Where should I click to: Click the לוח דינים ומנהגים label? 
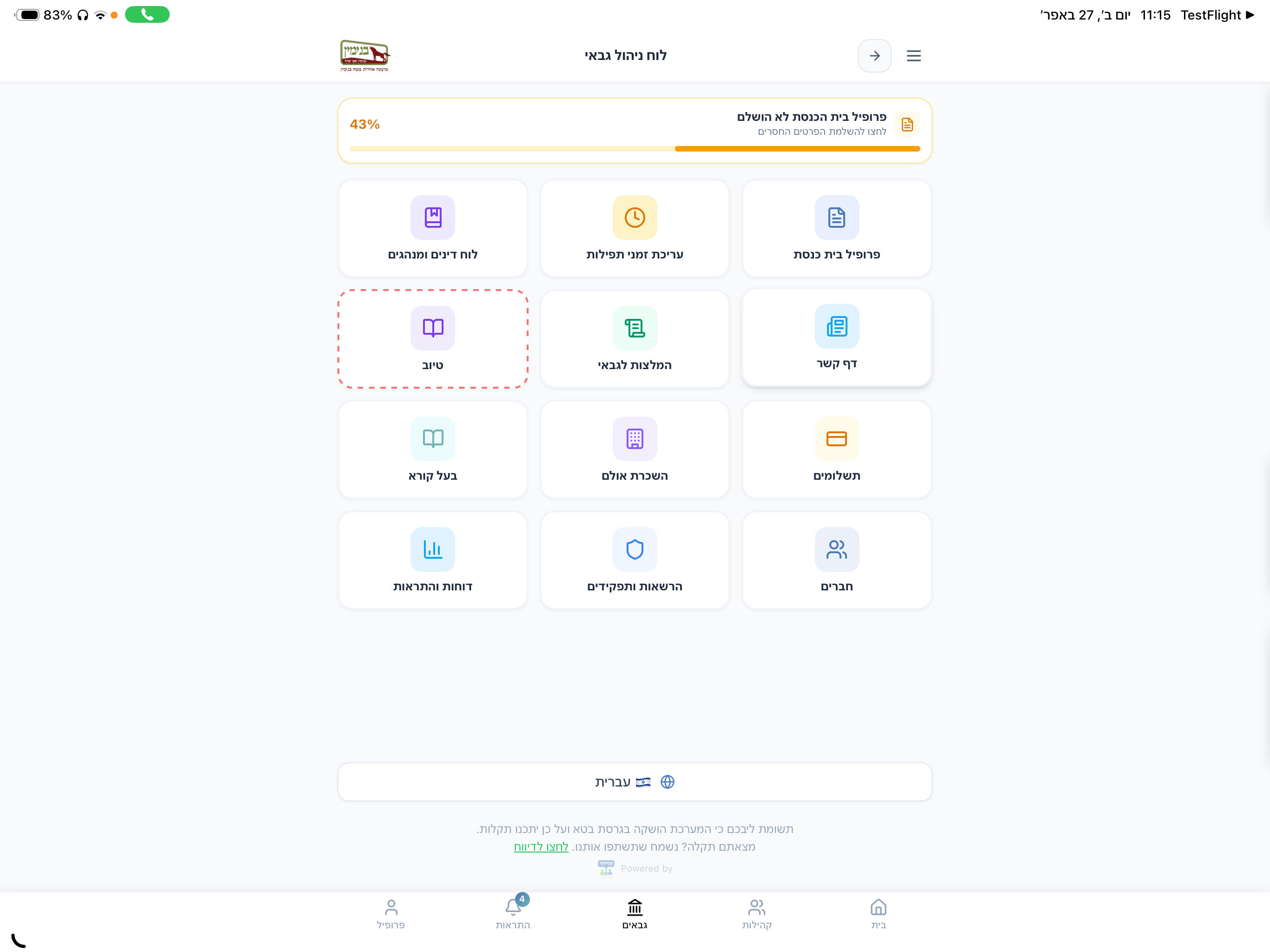click(433, 254)
